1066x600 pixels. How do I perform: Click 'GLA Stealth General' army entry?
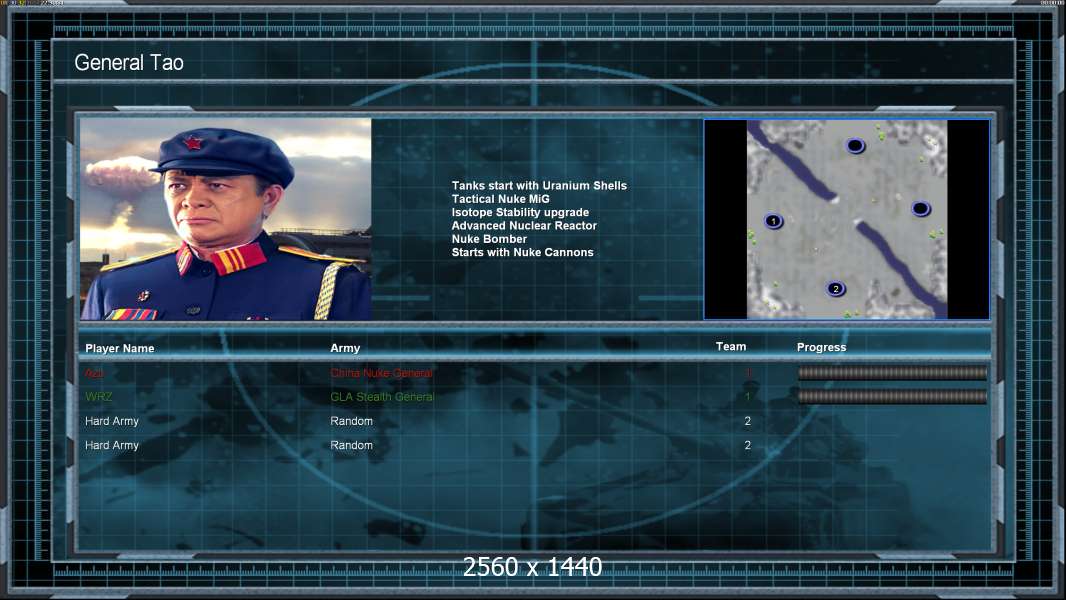(x=382, y=397)
